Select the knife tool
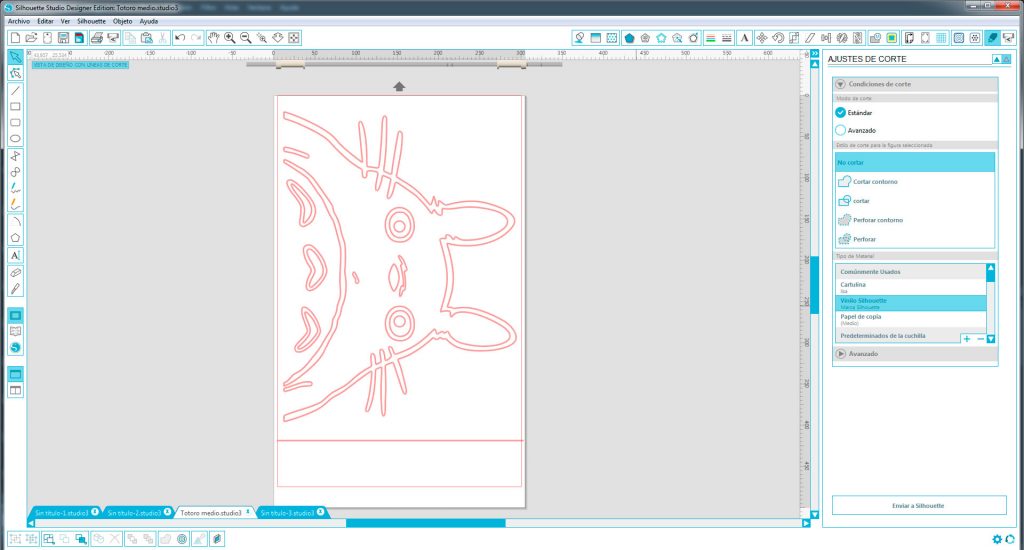Viewport: 1024px width, 550px height. pyautogui.click(x=15, y=289)
